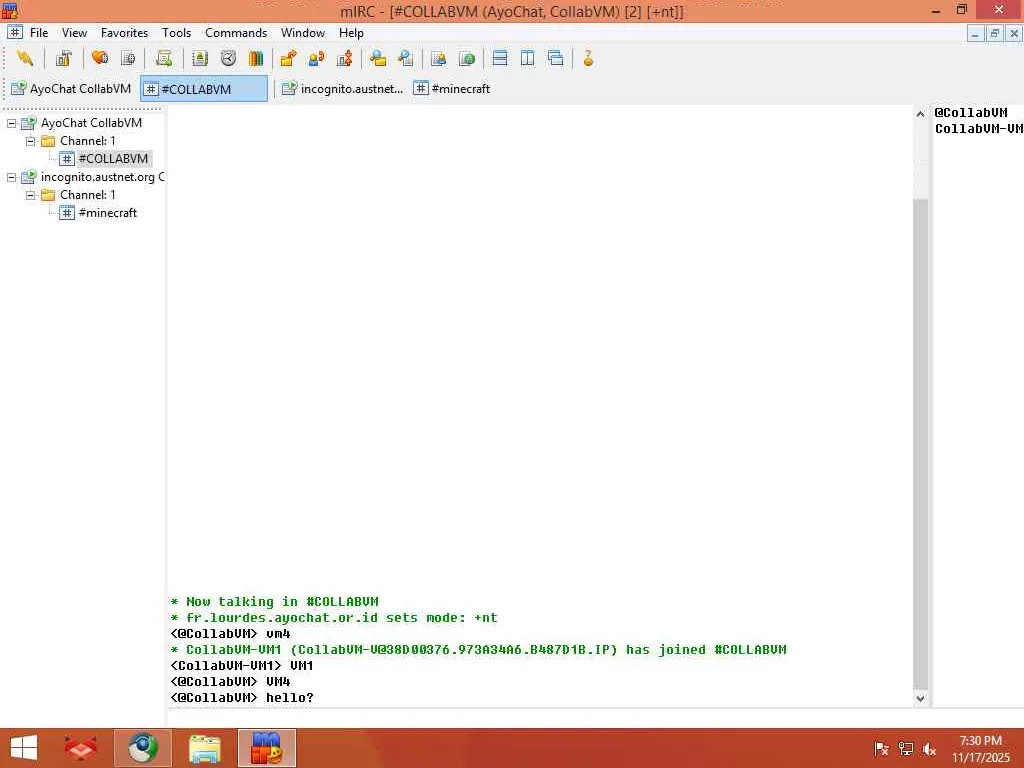Select CollabVM-VM1 in nickname list
Screen dimensions: 1024x768
[978, 129]
